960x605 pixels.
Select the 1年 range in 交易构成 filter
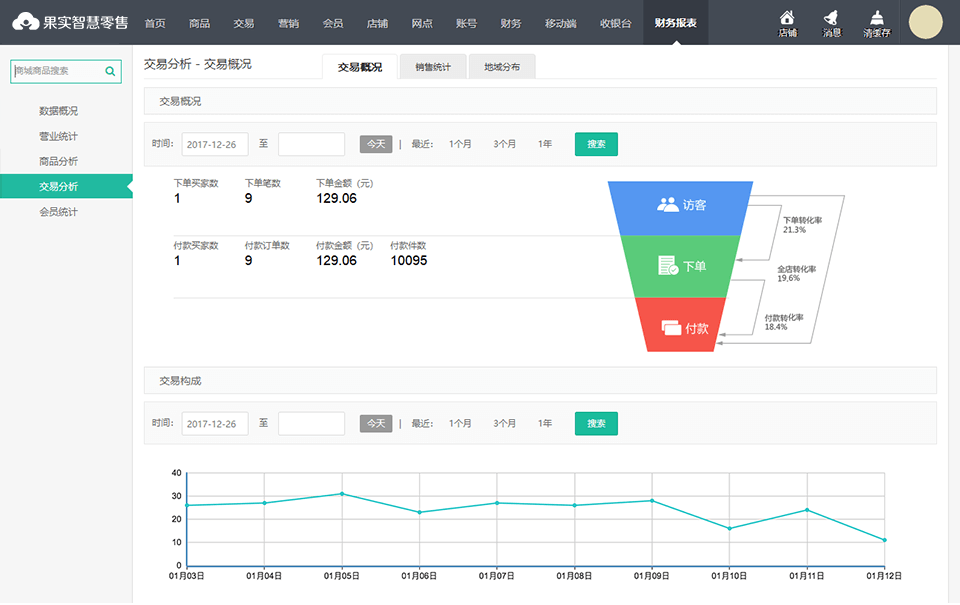[544, 423]
